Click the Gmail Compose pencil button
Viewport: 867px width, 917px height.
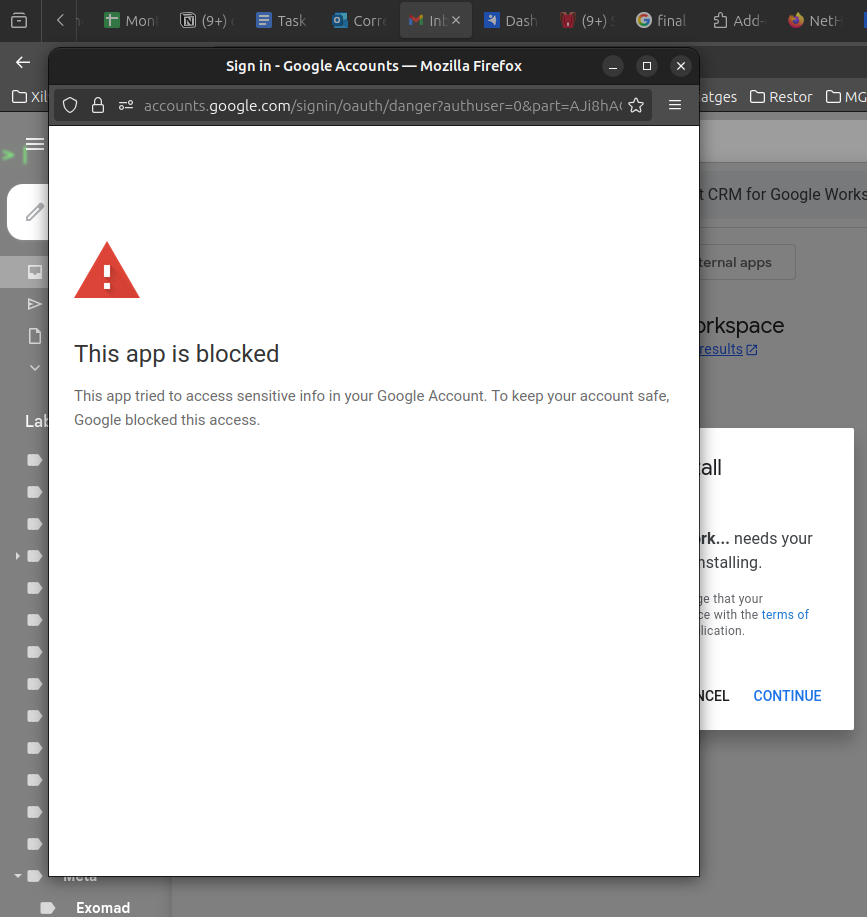click(x=28, y=212)
